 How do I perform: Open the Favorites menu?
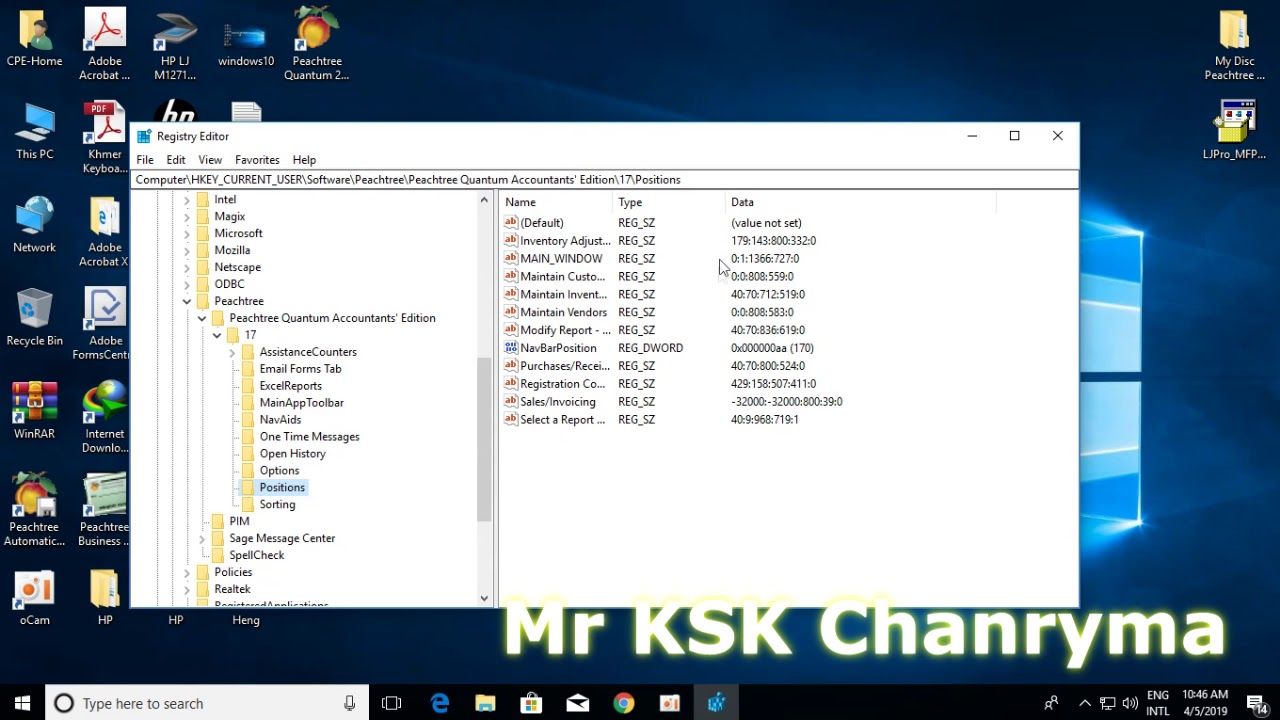(257, 160)
